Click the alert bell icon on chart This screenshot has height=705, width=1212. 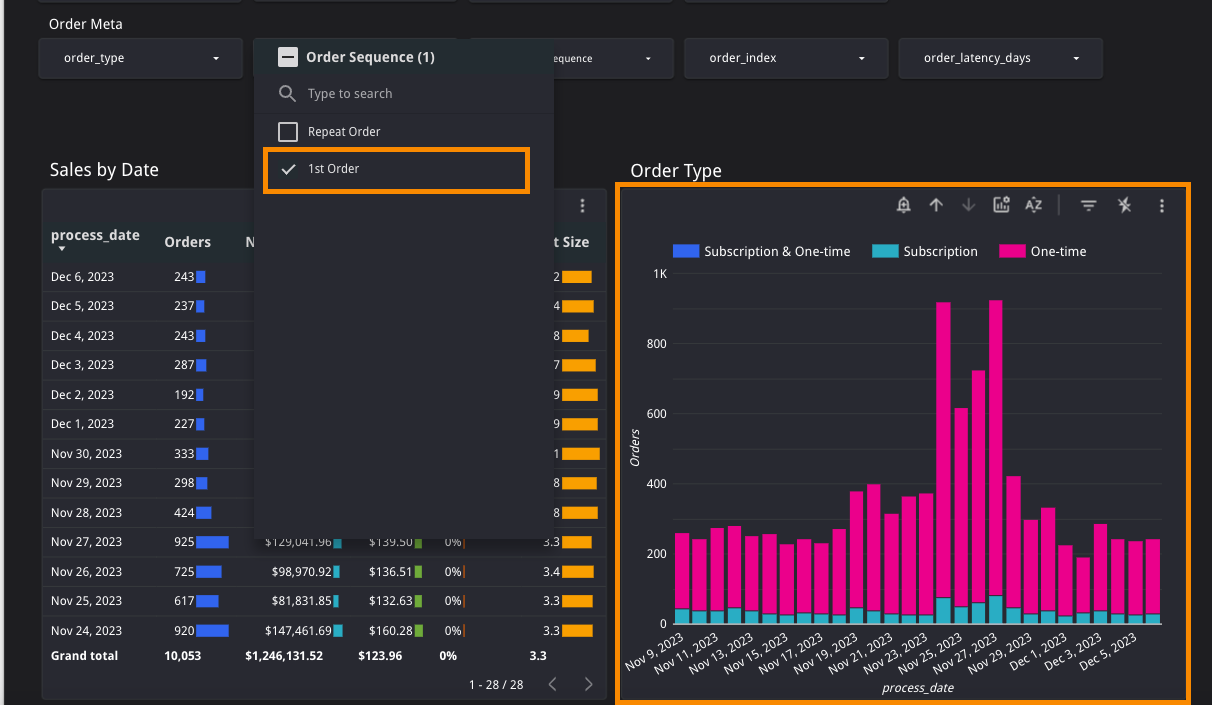point(904,205)
